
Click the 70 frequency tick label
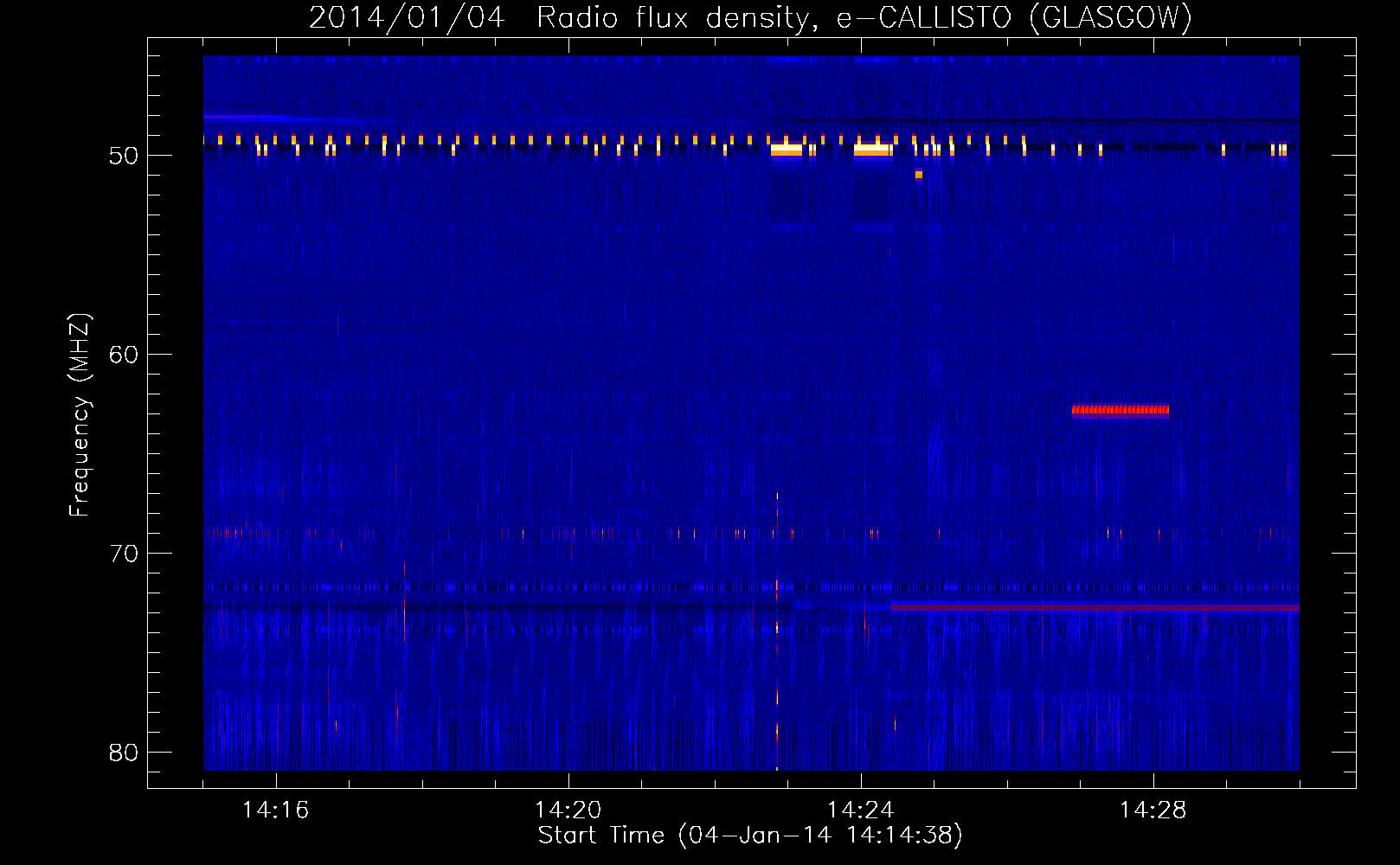point(124,554)
